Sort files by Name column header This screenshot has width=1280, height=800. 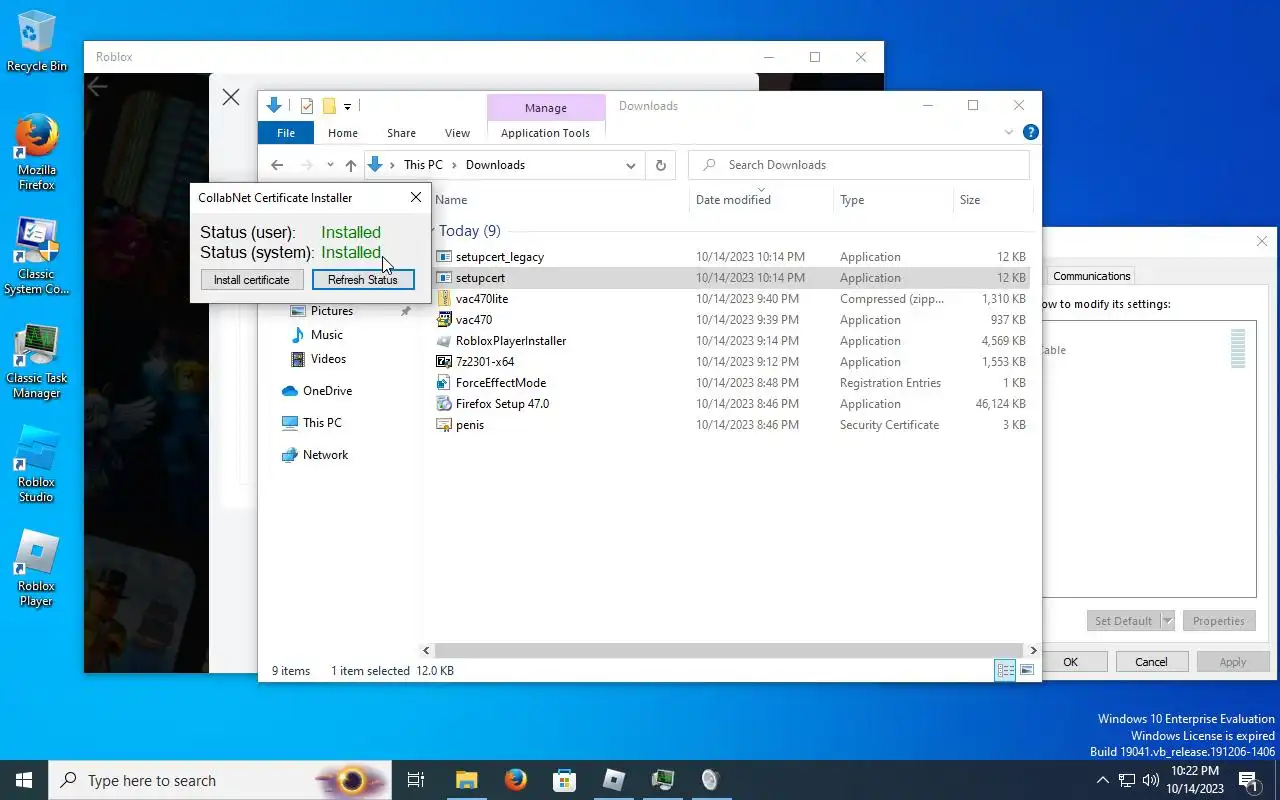pos(560,200)
